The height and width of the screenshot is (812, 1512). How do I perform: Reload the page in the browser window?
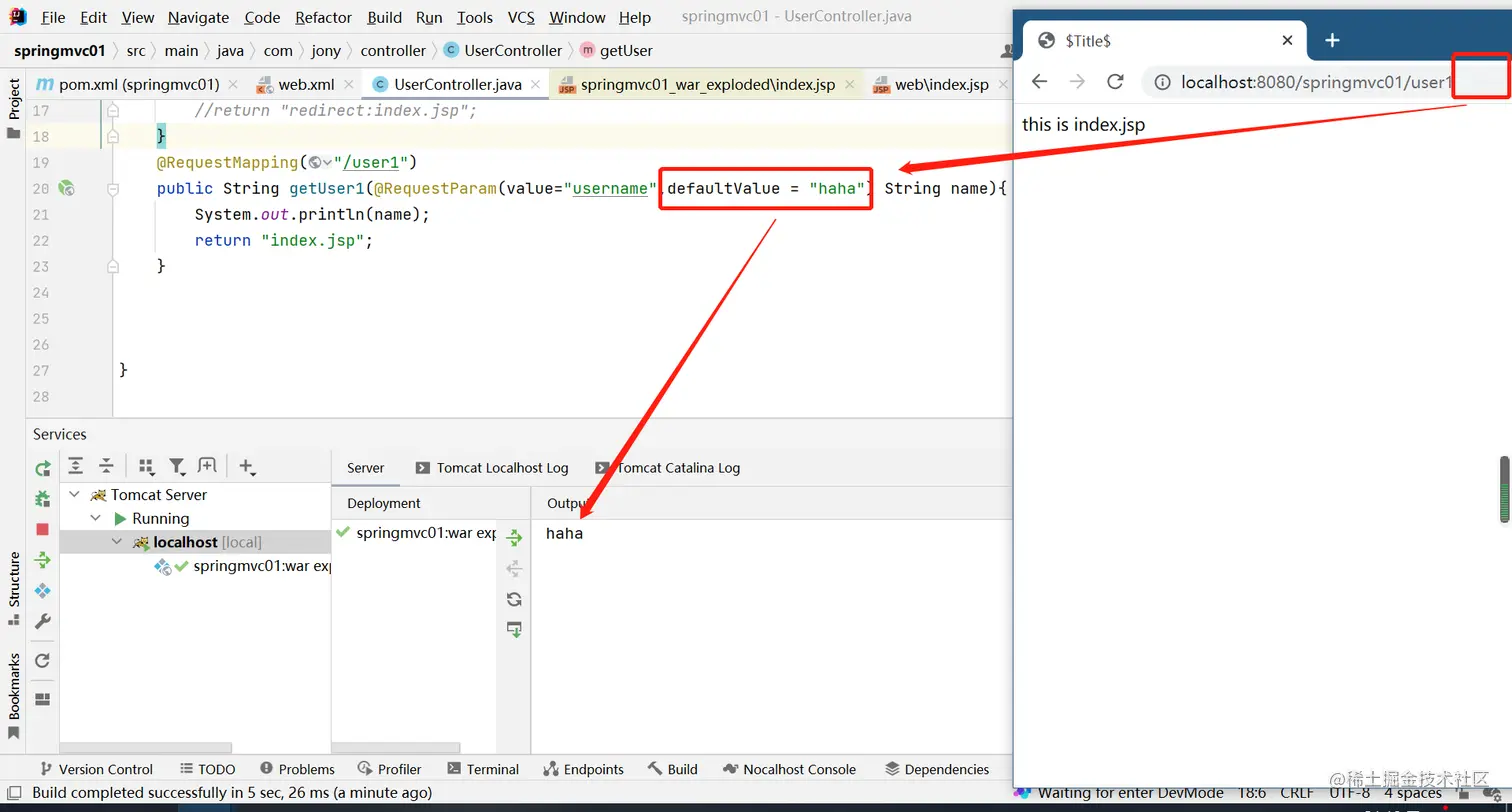(x=1115, y=82)
